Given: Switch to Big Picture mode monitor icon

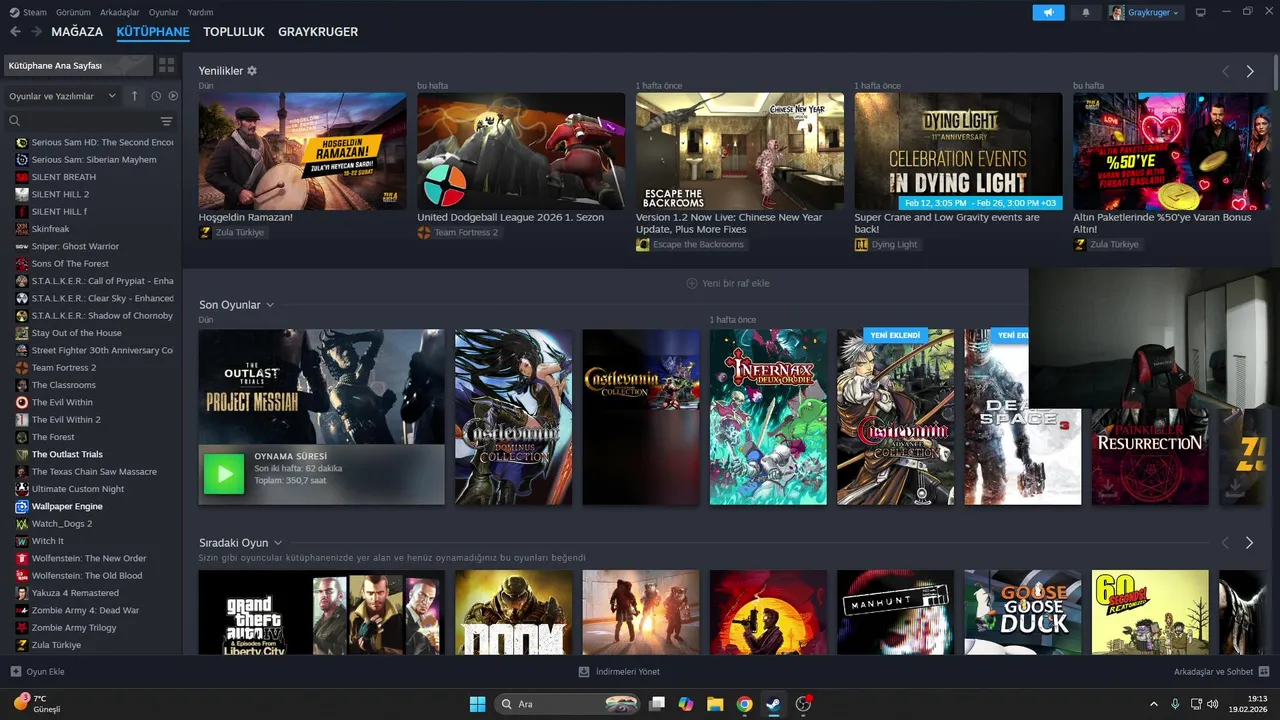Looking at the screenshot, I should [x=1201, y=12].
